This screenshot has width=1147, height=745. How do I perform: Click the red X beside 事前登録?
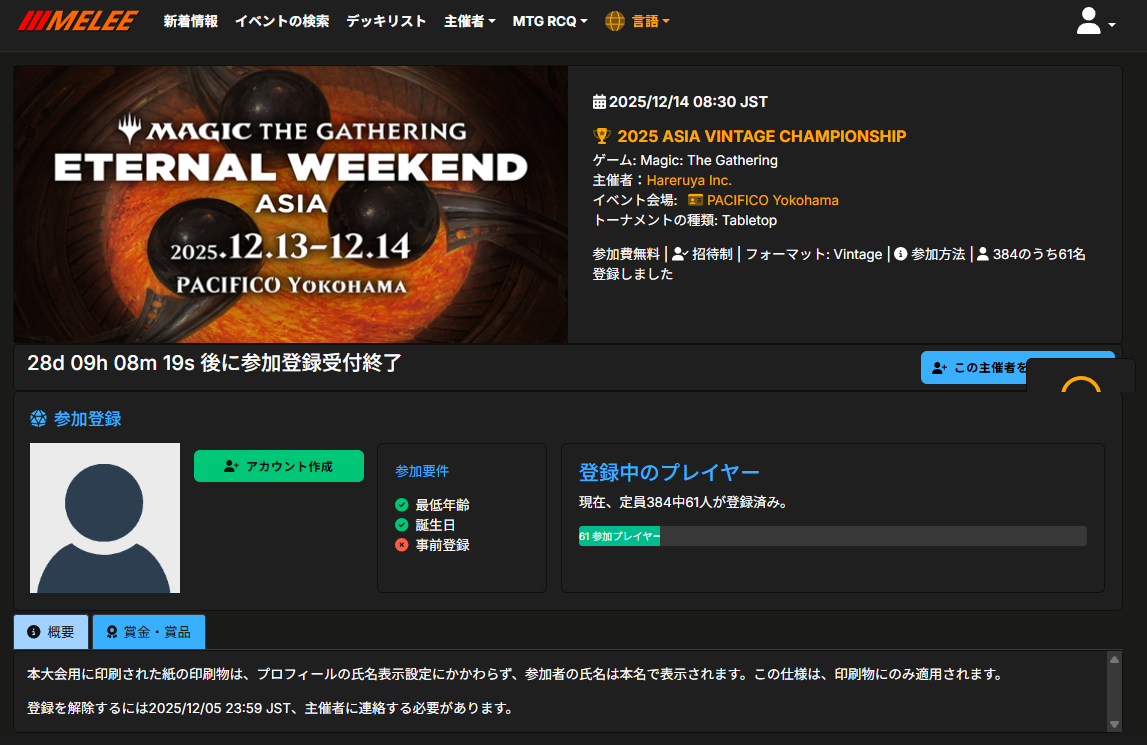[x=402, y=544]
